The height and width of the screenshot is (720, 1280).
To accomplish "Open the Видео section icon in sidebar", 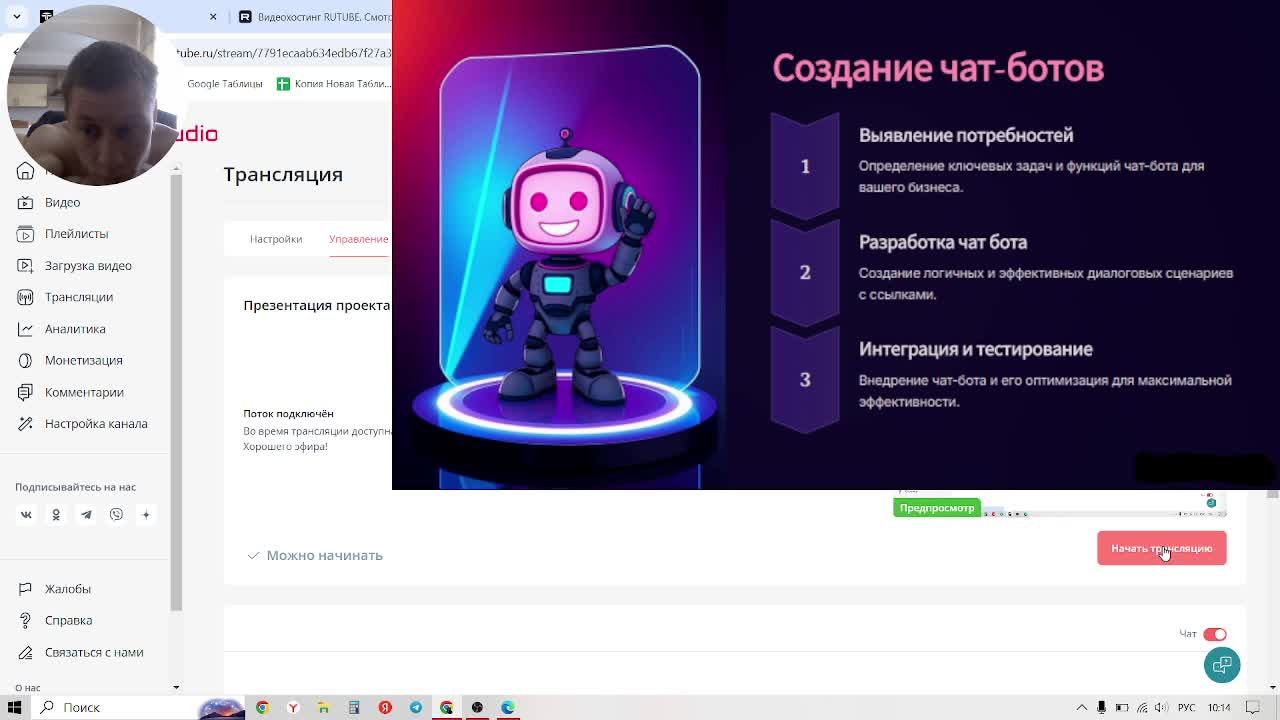I will 26,202.
